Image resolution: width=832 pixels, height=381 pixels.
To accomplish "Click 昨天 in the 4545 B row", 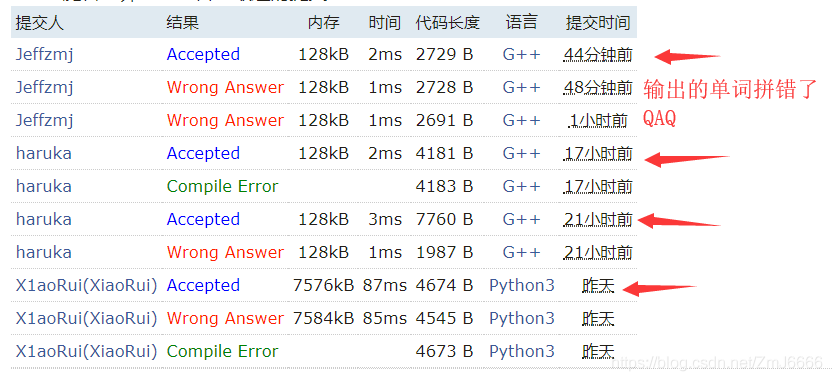I will [x=598, y=318].
